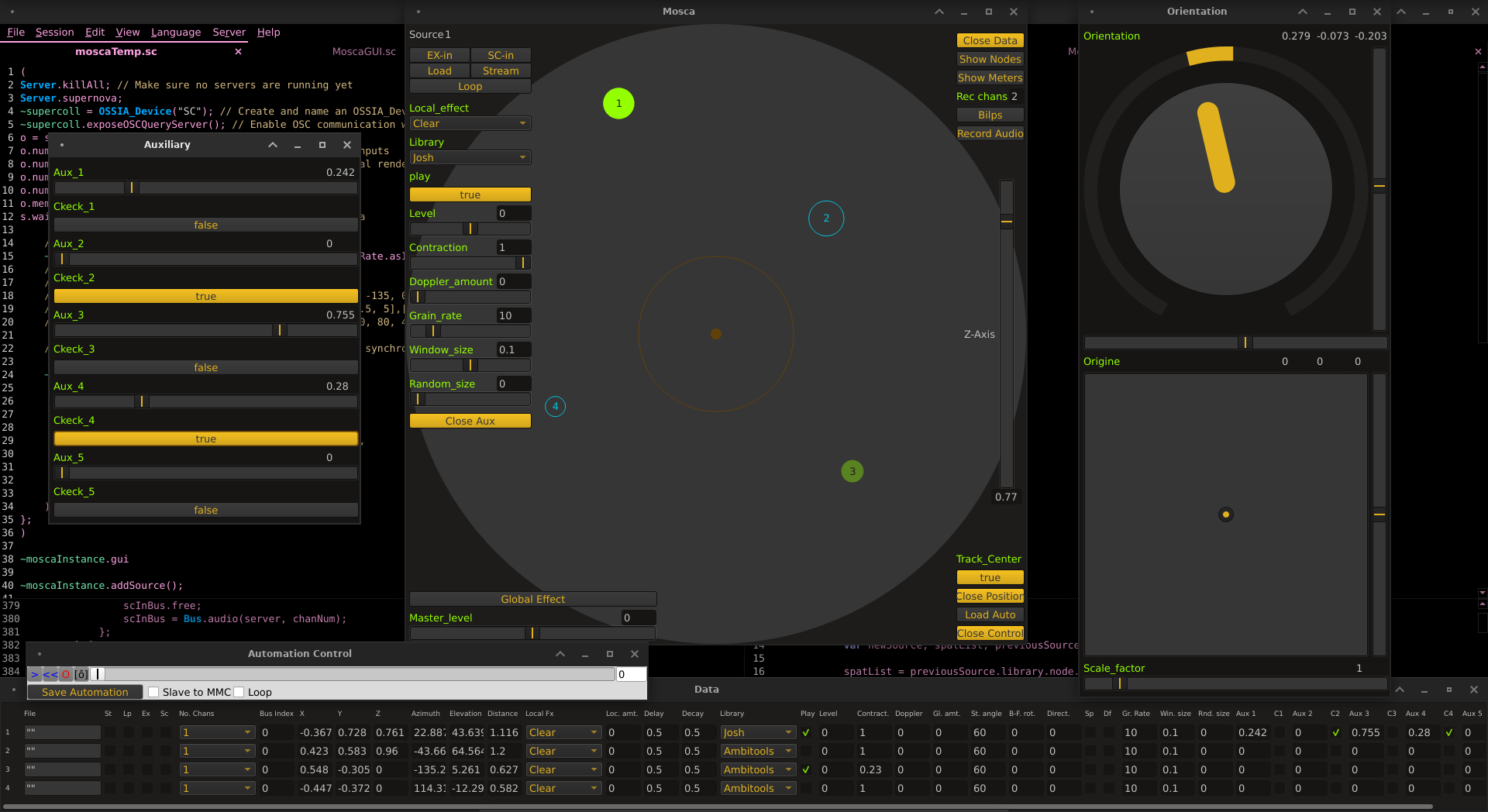Select source 4 circle in Mosca view

(x=555, y=406)
